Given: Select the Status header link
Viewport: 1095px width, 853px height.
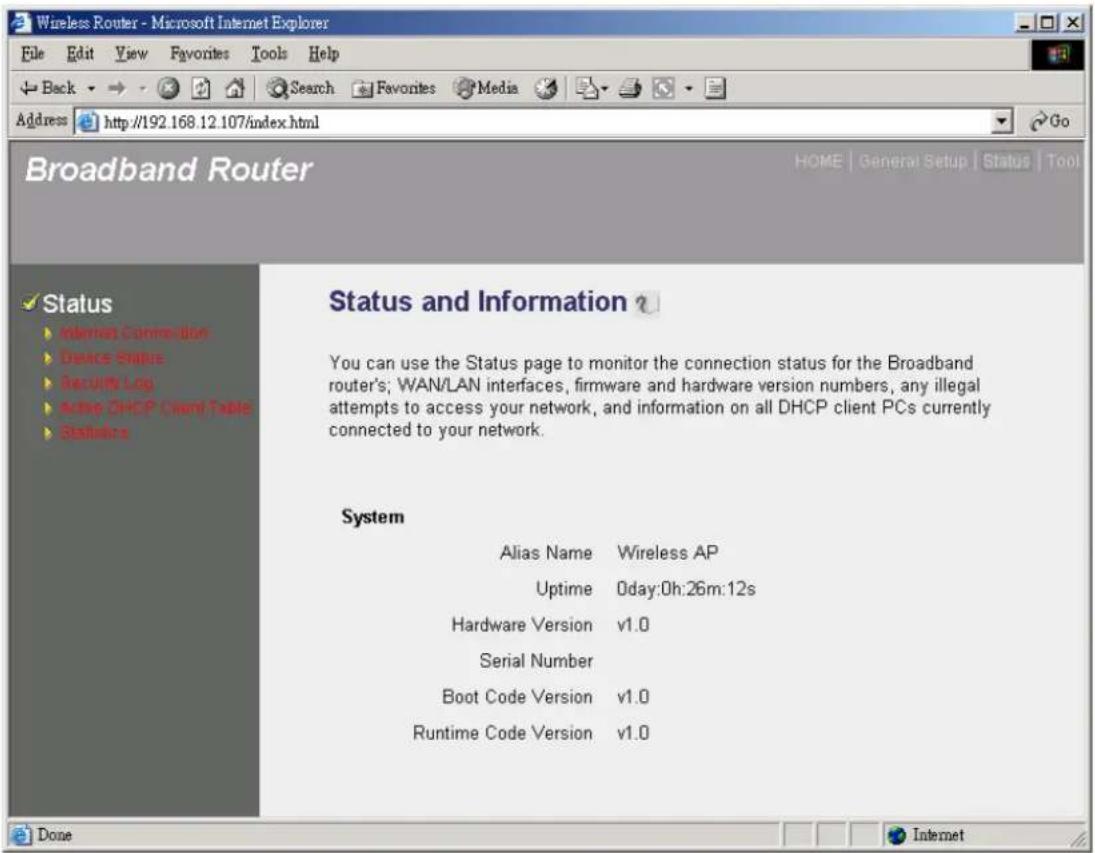Looking at the screenshot, I should click(1006, 161).
